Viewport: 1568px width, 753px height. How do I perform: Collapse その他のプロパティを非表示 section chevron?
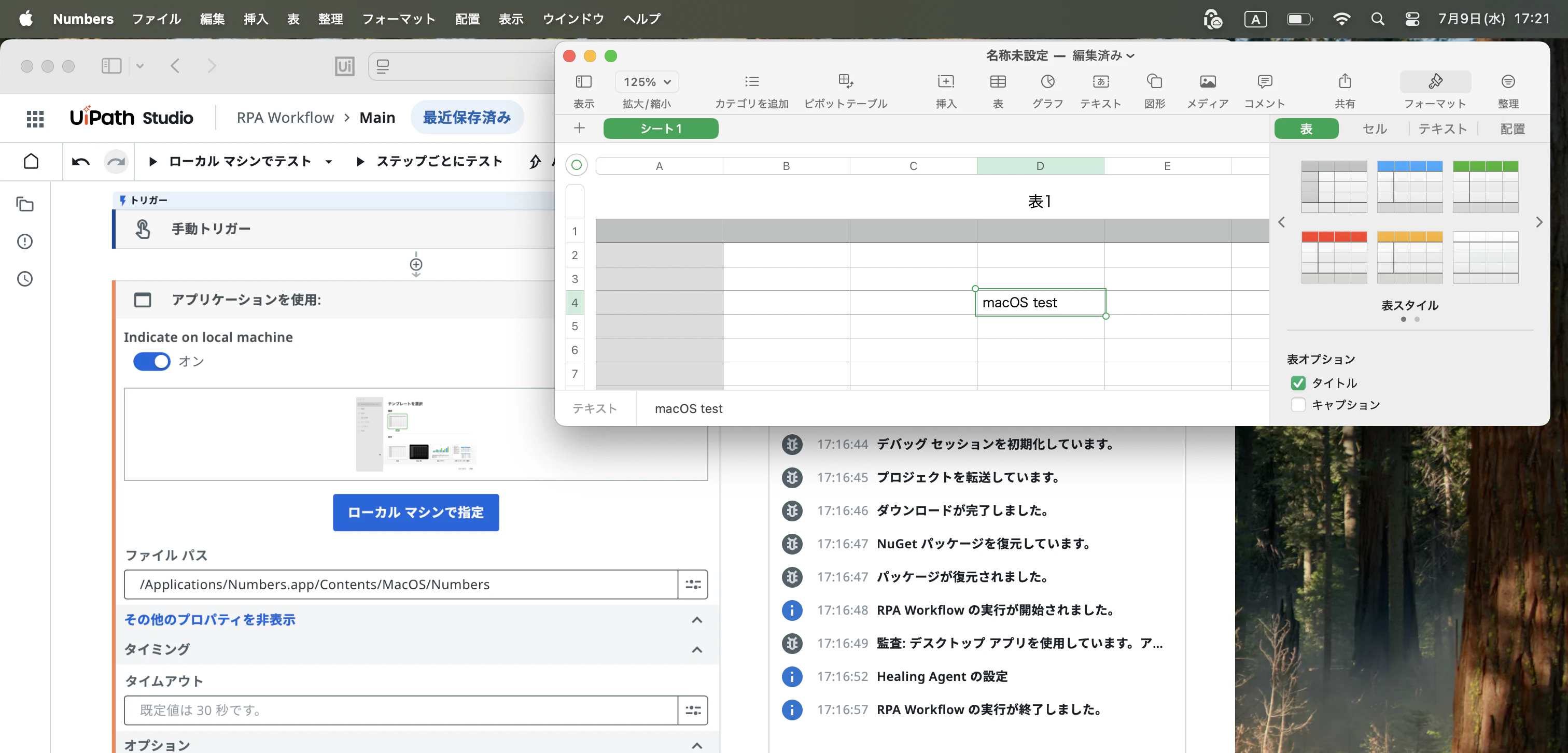(x=697, y=620)
